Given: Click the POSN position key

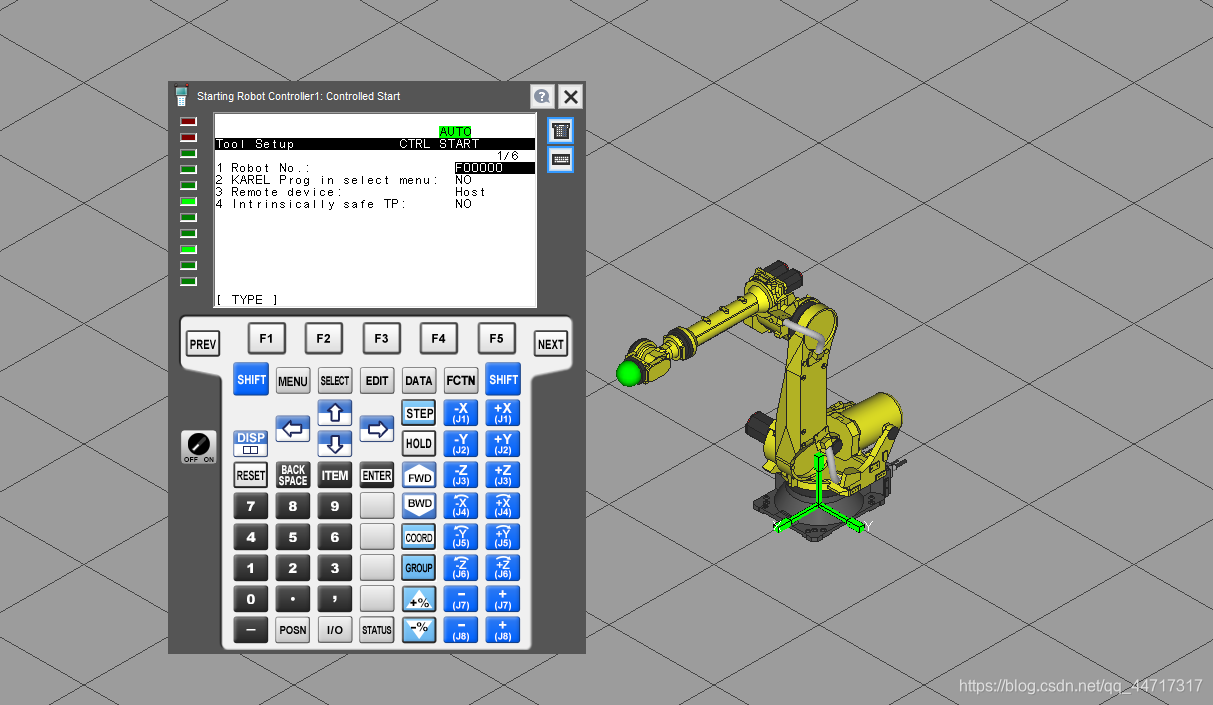Looking at the screenshot, I should pyautogui.click(x=293, y=630).
